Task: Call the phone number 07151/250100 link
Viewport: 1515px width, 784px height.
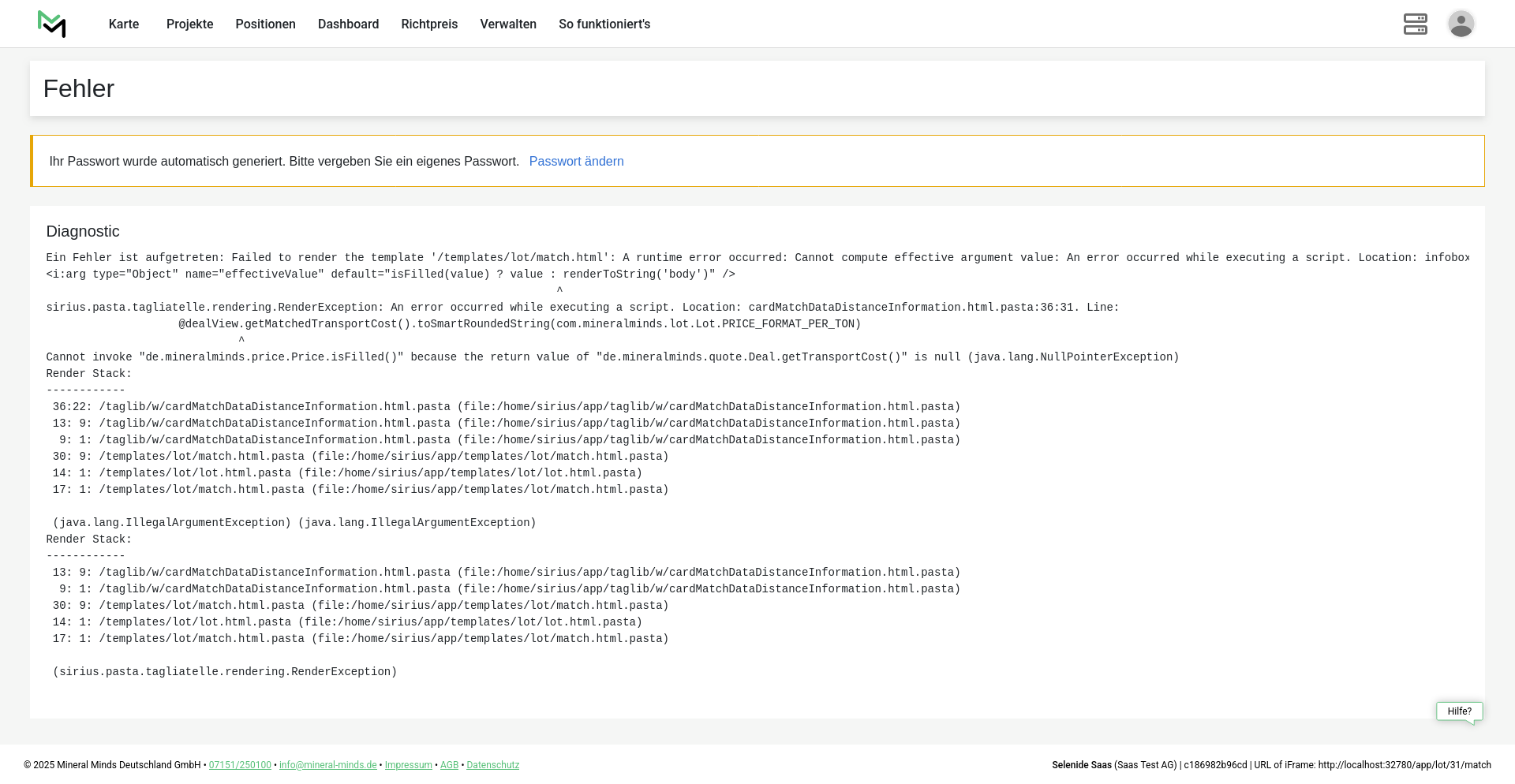Action: 240,765
